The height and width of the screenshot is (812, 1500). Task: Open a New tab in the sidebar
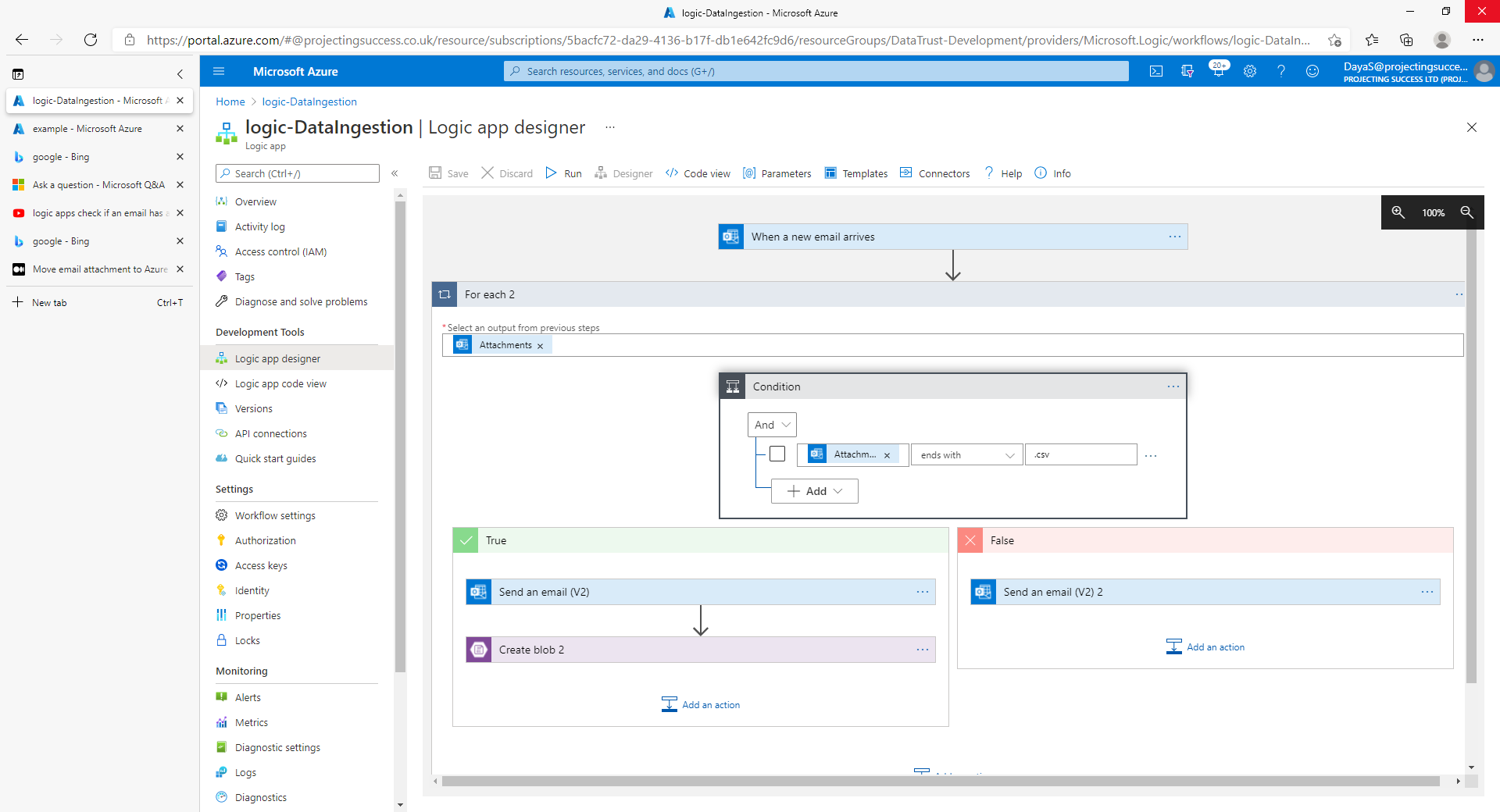pos(98,302)
